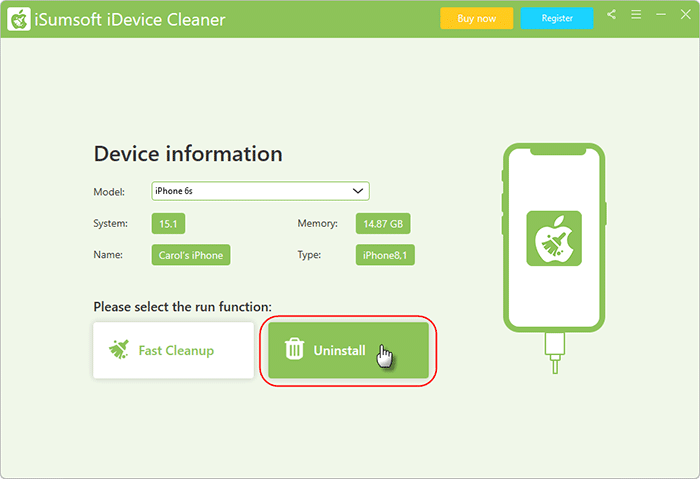Screen dimensions: 700x479
Task: Click the apple cleaner icon on phone
Action: coord(554,238)
